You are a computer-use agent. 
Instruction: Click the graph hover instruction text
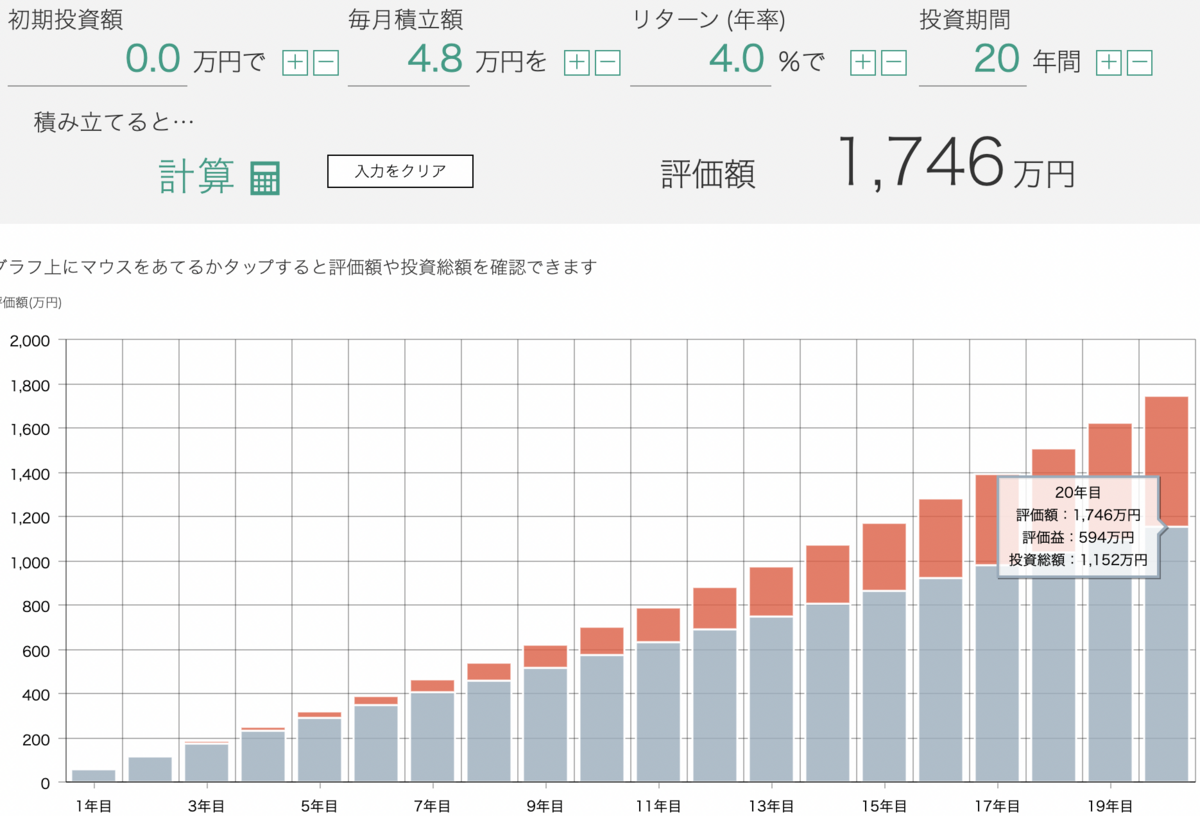pos(298,267)
